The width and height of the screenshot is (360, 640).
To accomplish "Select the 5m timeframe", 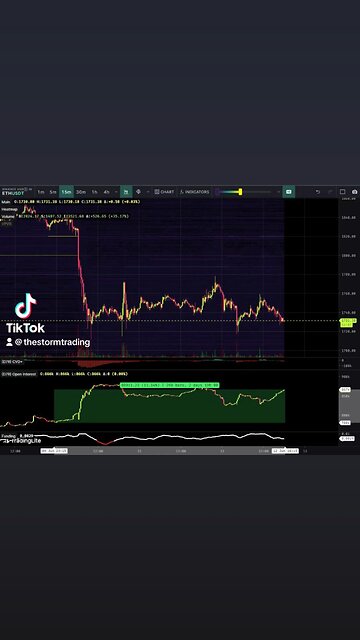I will point(53,192).
